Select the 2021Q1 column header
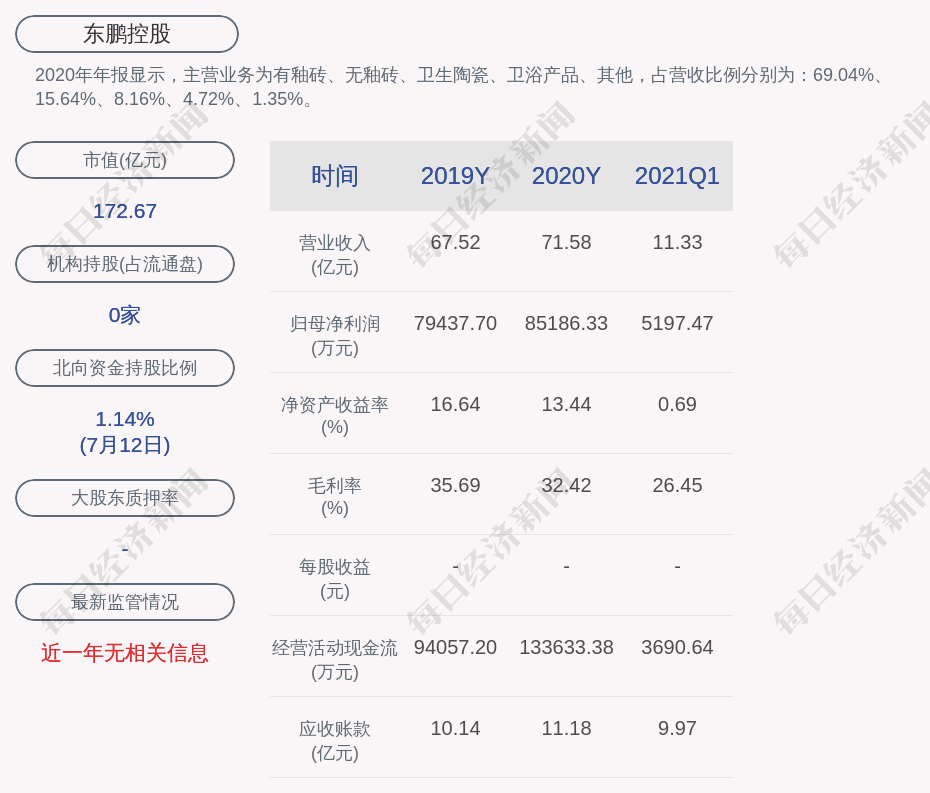This screenshot has width=930, height=793. [677, 176]
